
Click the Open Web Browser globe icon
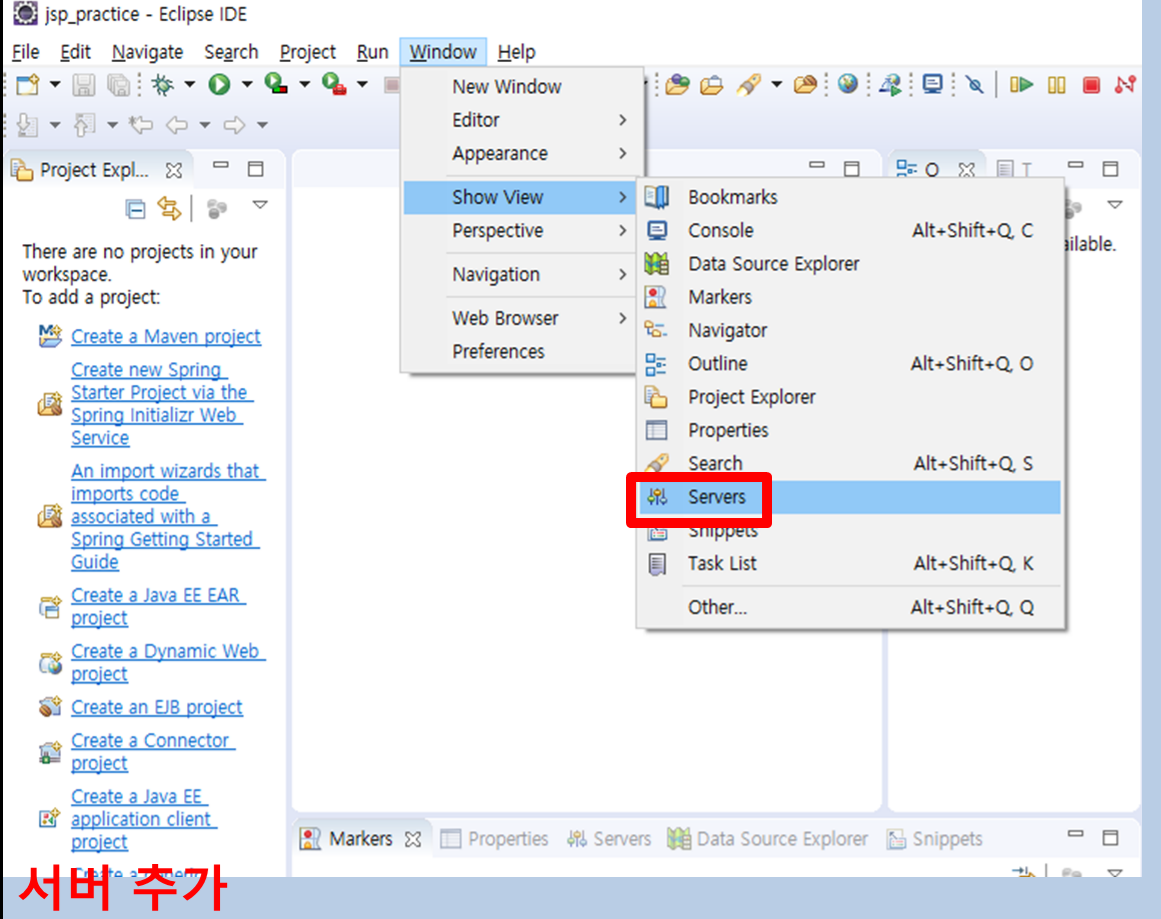click(x=848, y=84)
